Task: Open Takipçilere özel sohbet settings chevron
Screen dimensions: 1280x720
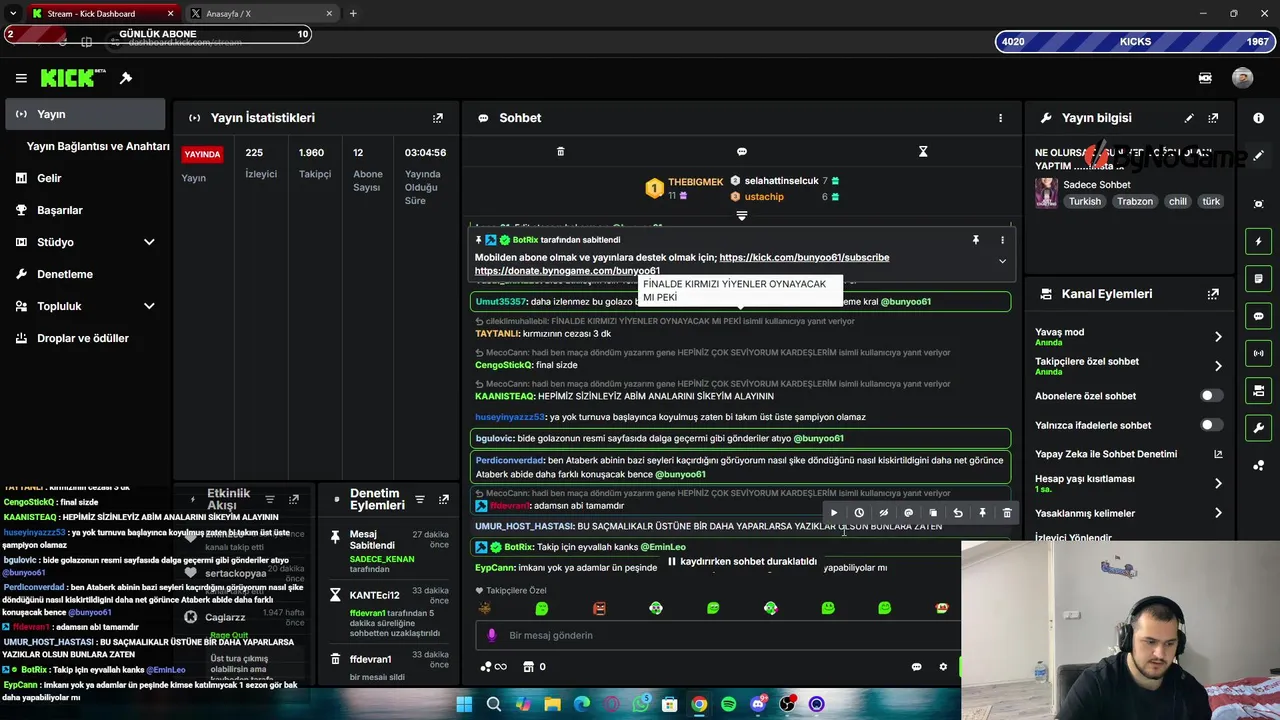Action: coord(1217,366)
